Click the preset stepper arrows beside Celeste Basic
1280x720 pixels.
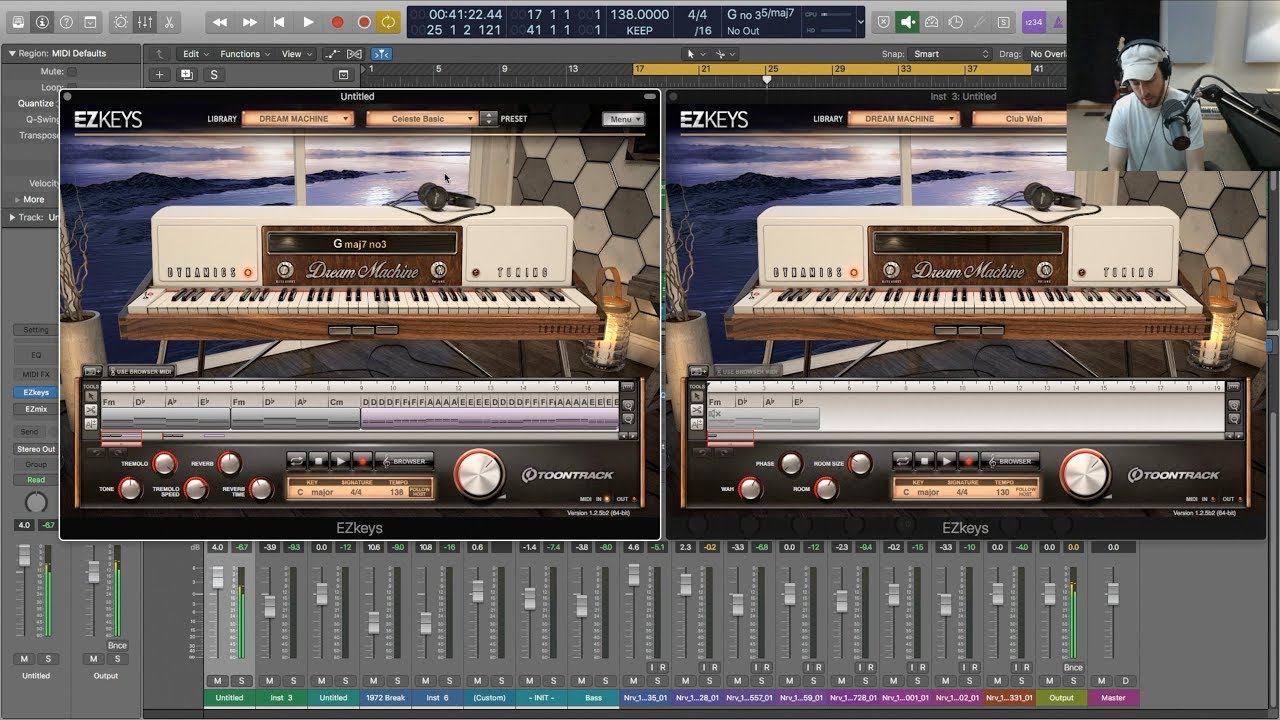pyautogui.click(x=488, y=118)
